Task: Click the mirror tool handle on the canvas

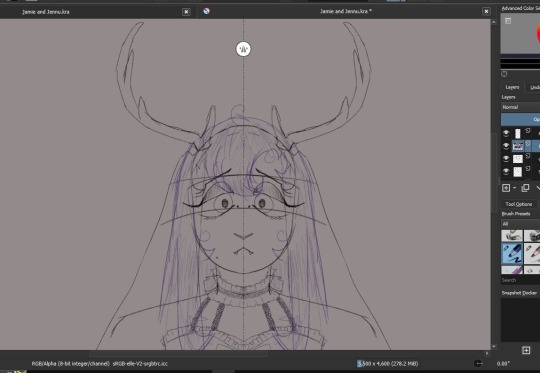Action: pos(243,49)
